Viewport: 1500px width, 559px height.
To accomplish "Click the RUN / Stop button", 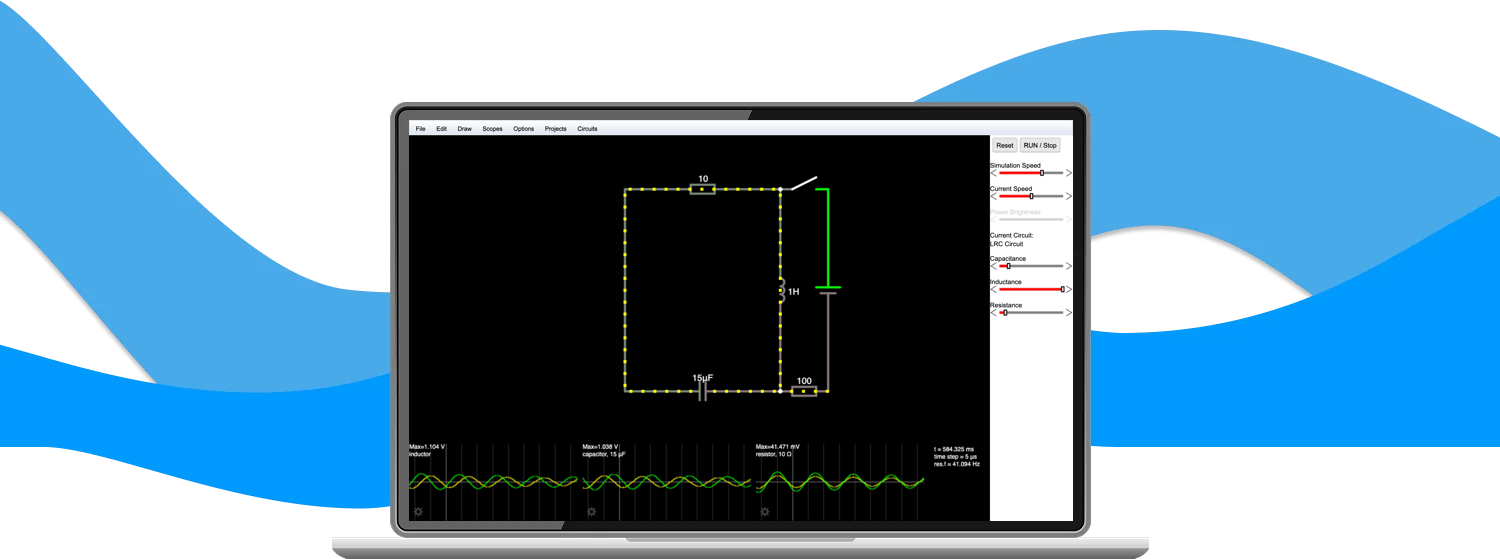I will pyautogui.click(x=1040, y=145).
